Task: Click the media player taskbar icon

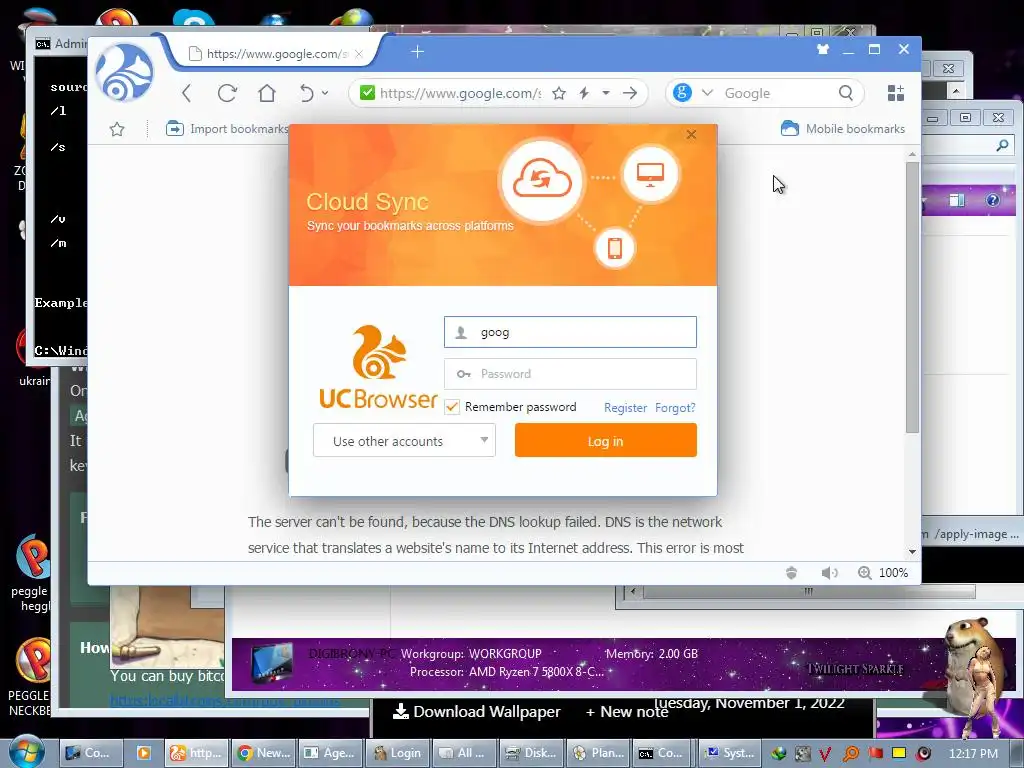Action: point(144,753)
